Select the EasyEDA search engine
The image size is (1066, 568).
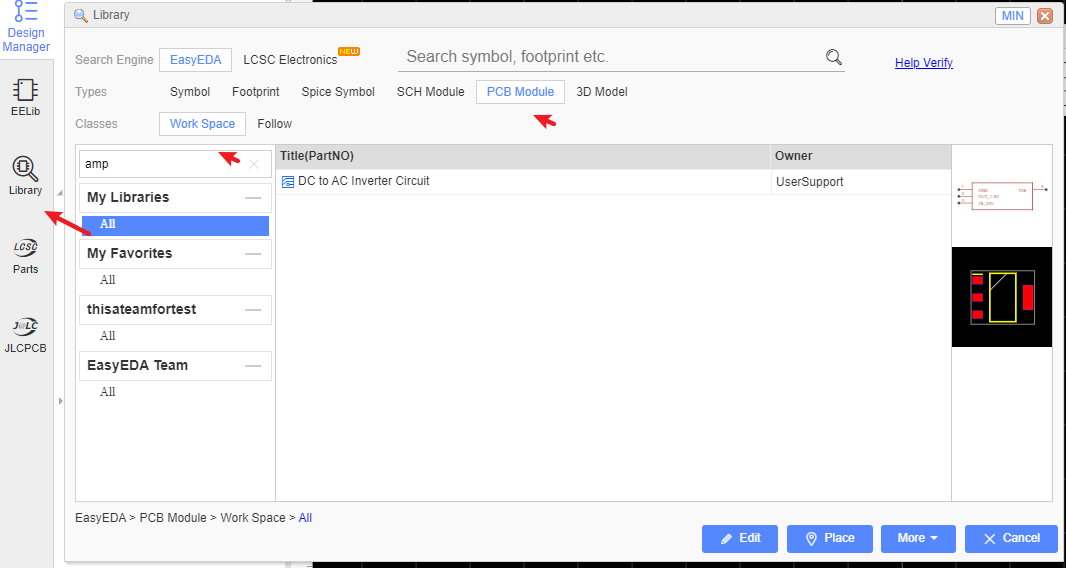point(195,60)
